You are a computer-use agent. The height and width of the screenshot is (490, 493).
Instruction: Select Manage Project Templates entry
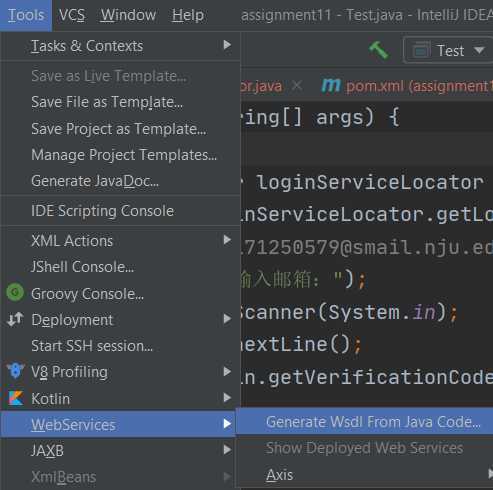click(x=120, y=155)
